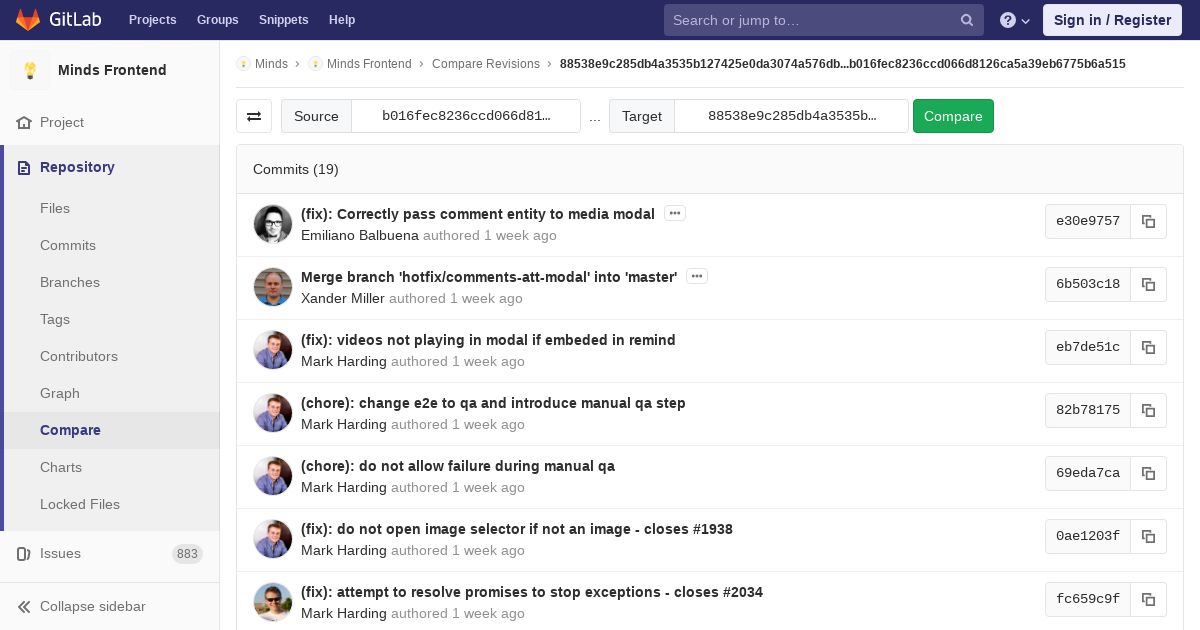The width and height of the screenshot is (1200, 630).
Task: Click the search magnifier icon
Action: tap(967, 20)
